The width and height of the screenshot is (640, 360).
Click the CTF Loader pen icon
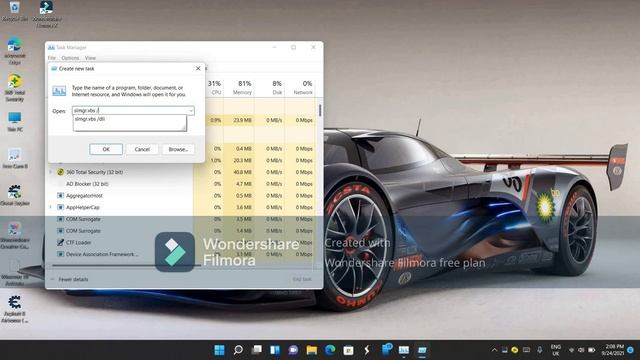[60, 242]
